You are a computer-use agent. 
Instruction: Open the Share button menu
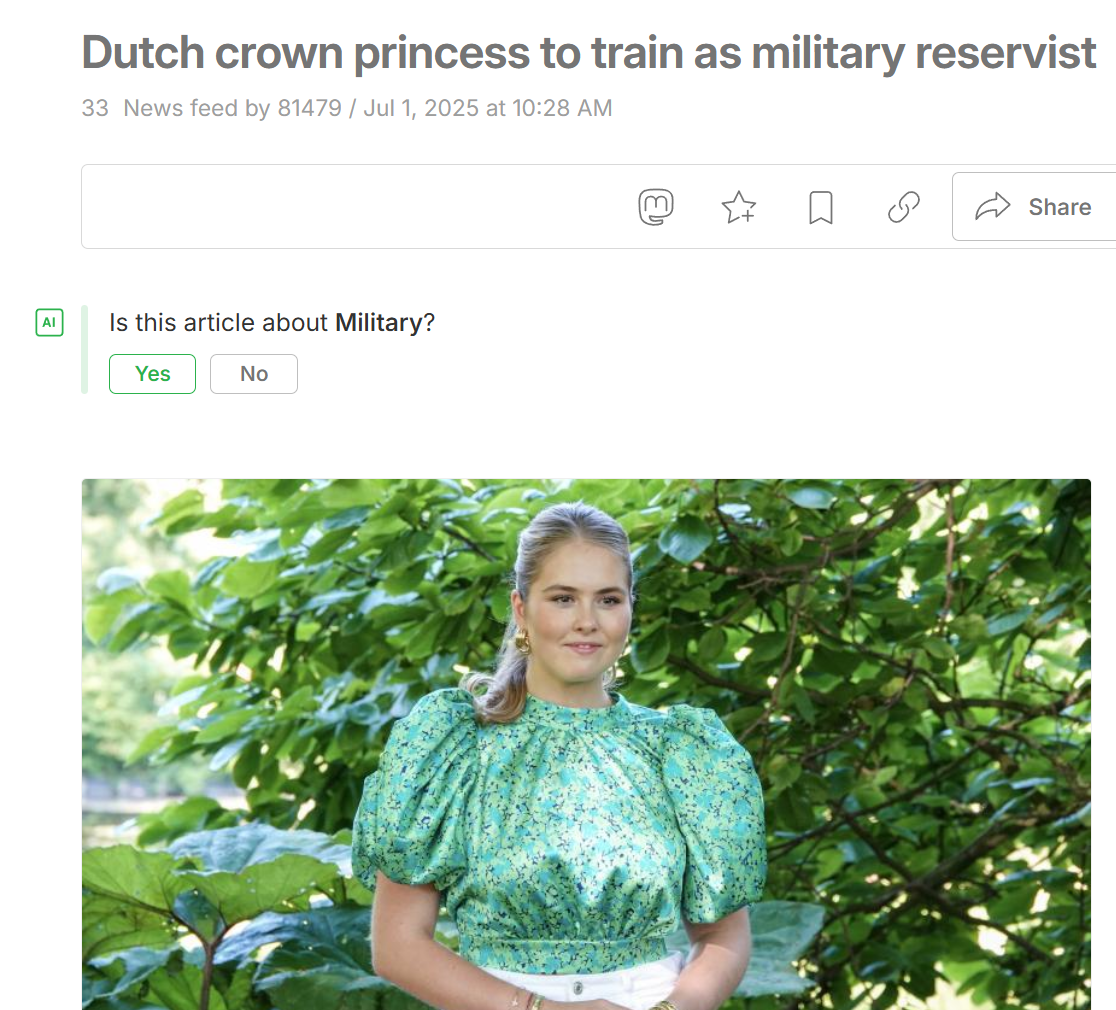coord(1034,206)
